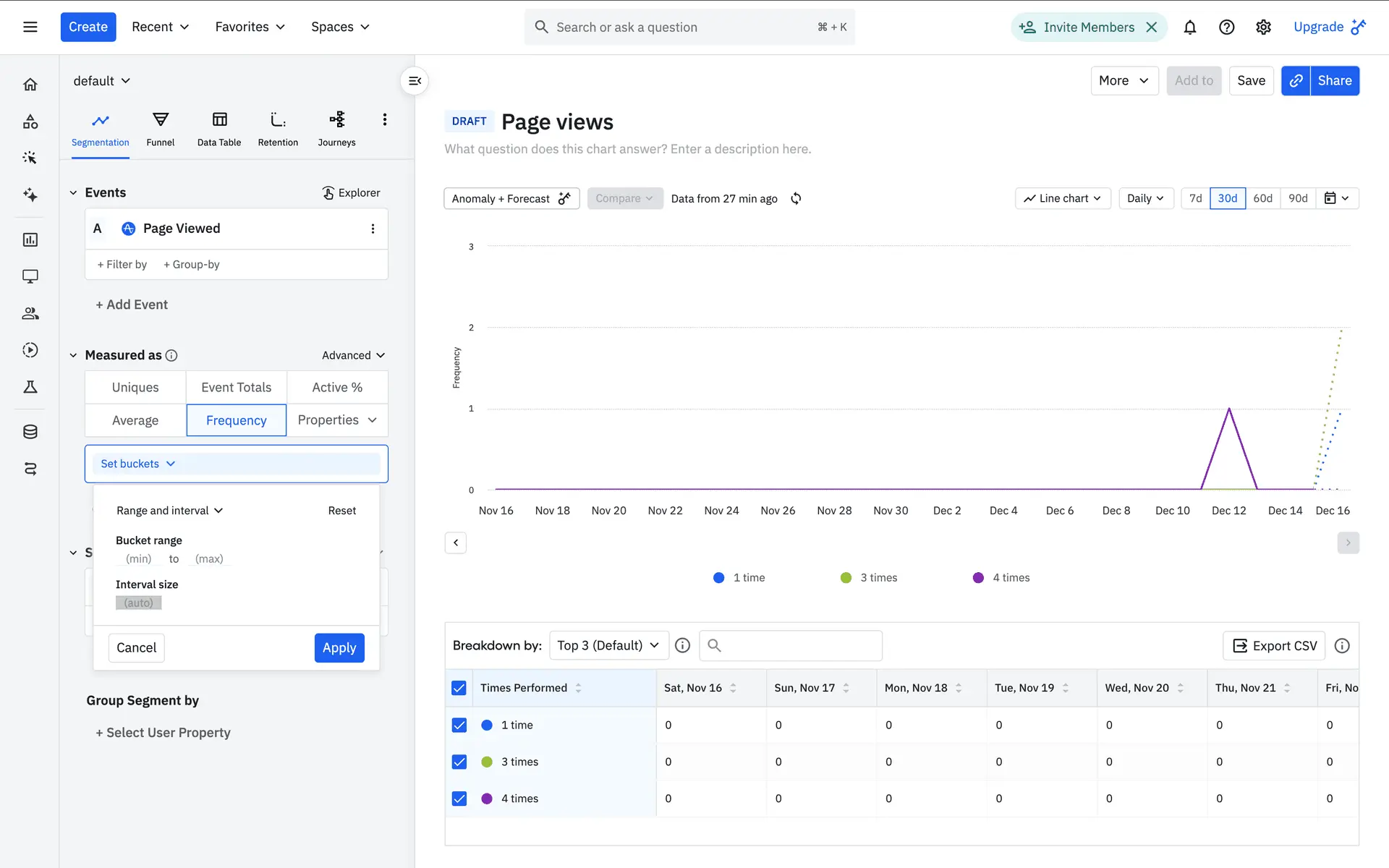Uncheck the 3 times row checkbox
Screen dimensions: 1389x868
tap(459, 762)
